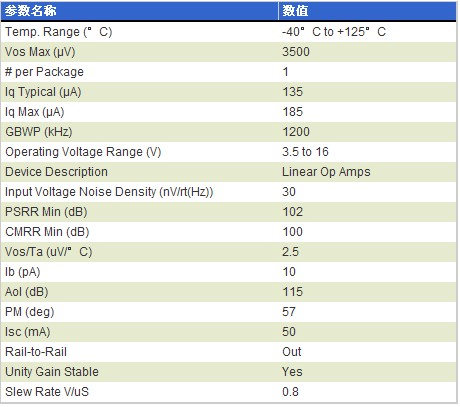The width and height of the screenshot is (460, 407).
Task: Click the 参数名称 column header
Action: click(x=139, y=11)
